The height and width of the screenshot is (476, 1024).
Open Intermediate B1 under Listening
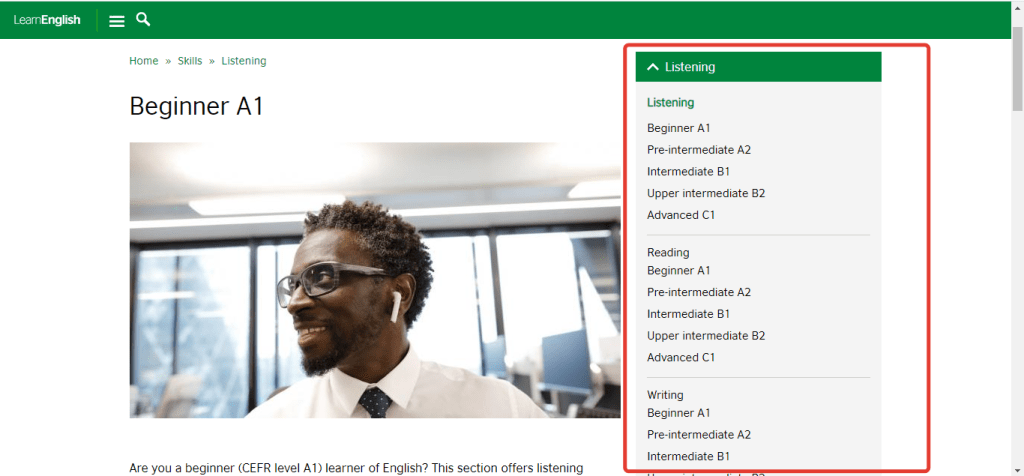click(688, 171)
